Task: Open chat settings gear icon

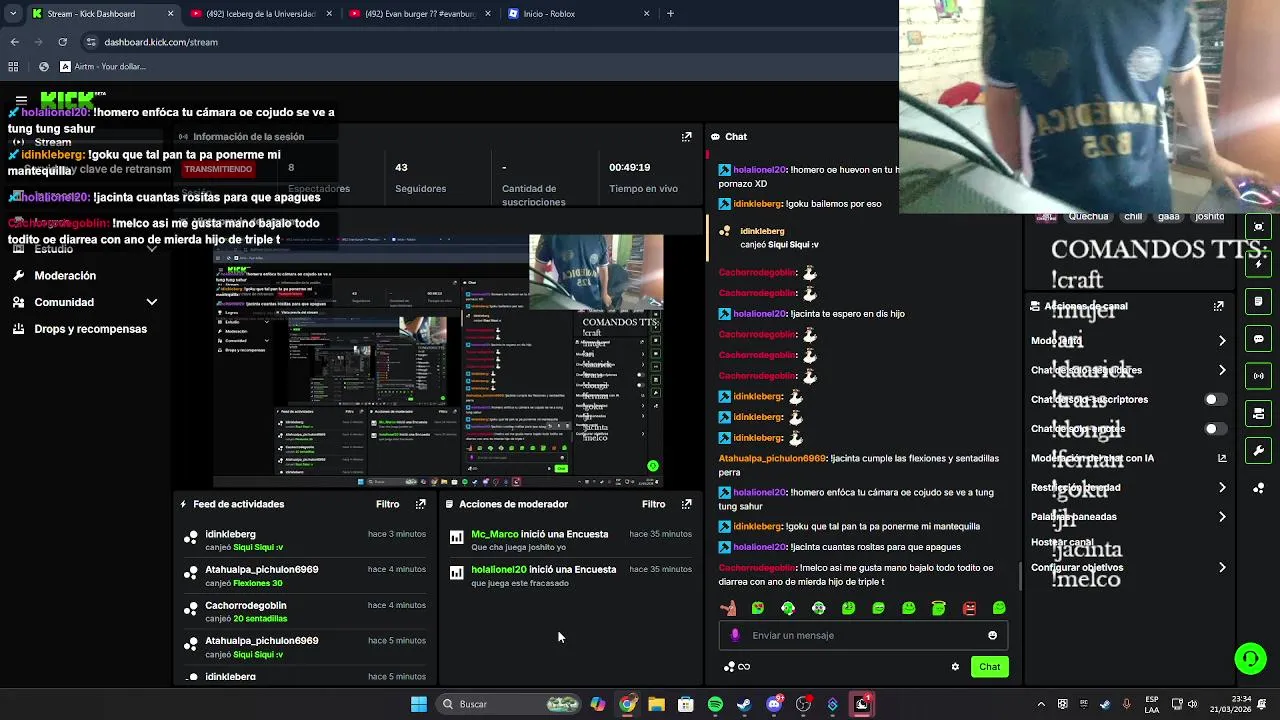Action: click(955, 667)
